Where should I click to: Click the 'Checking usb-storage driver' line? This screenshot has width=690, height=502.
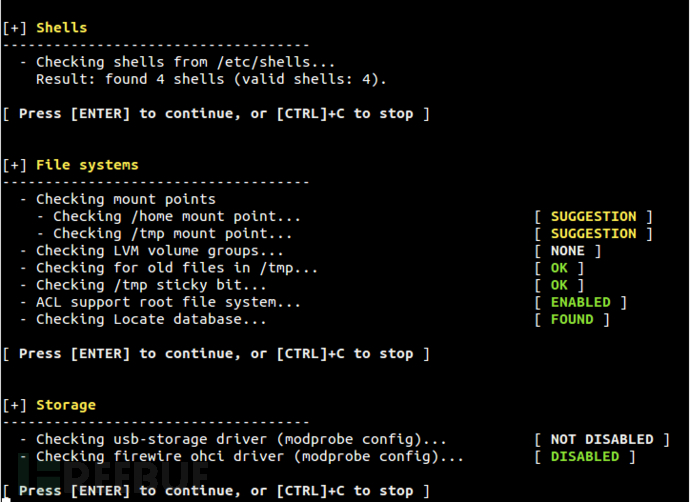click(241, 439)
